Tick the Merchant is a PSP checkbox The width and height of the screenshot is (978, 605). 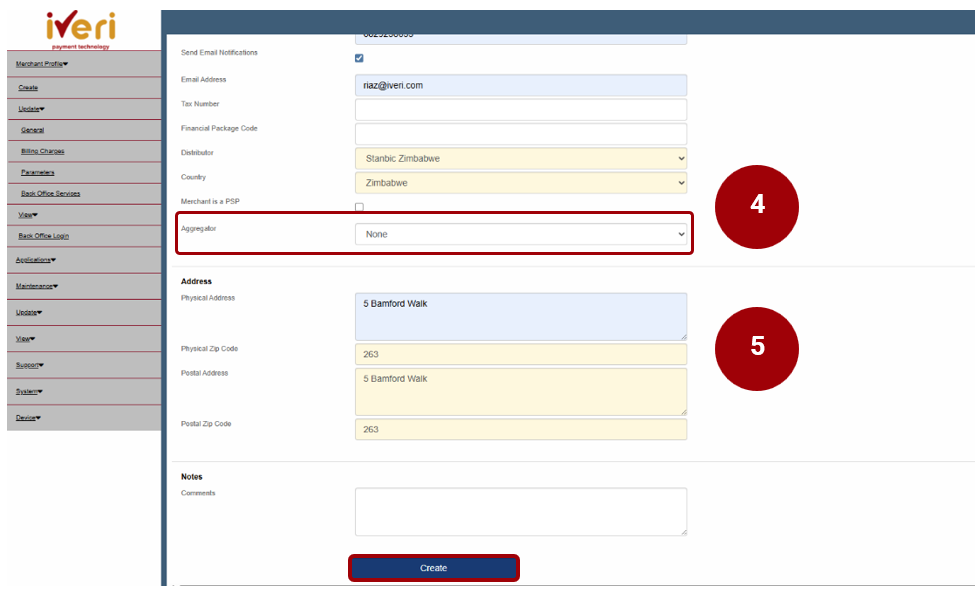pos(359,206)
